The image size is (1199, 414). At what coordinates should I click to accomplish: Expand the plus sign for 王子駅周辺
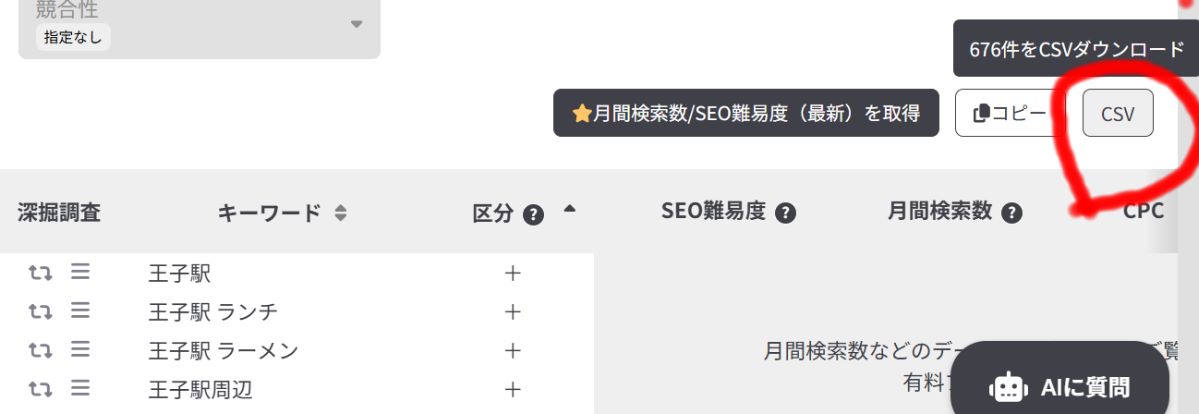(x=513, y=389)
